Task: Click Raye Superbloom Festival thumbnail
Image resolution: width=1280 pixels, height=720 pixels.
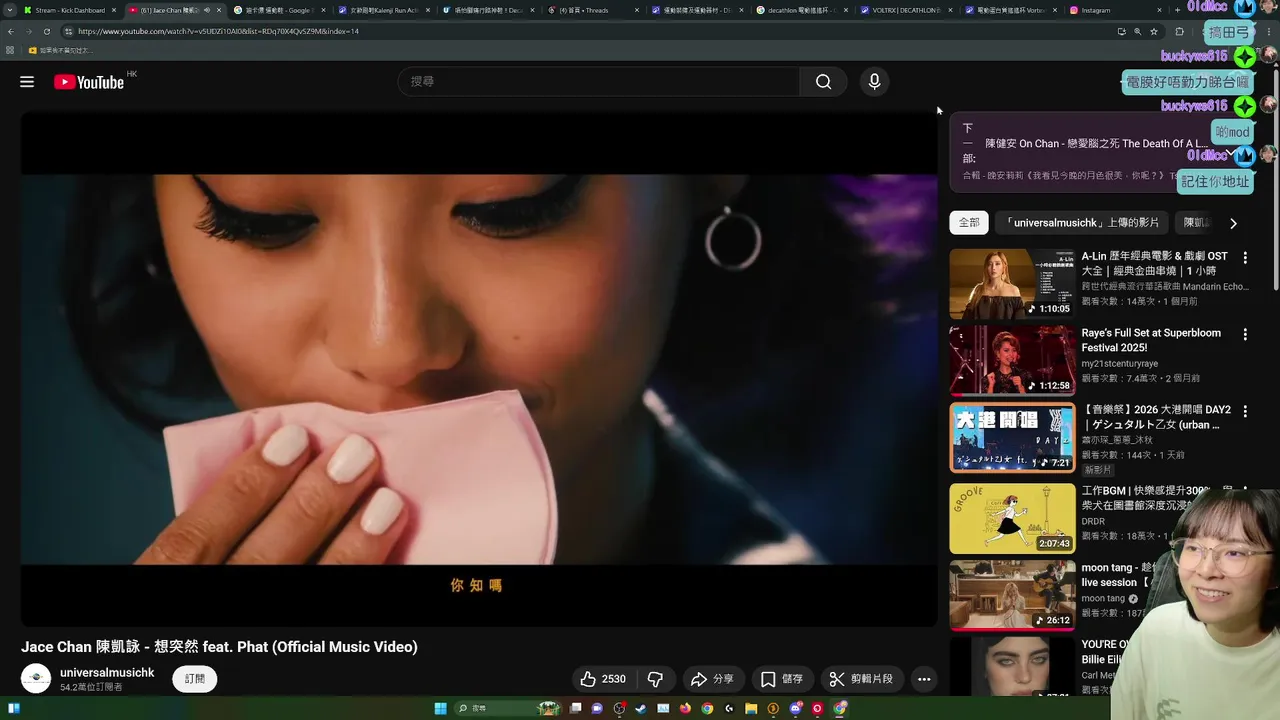Action: 1012,361
